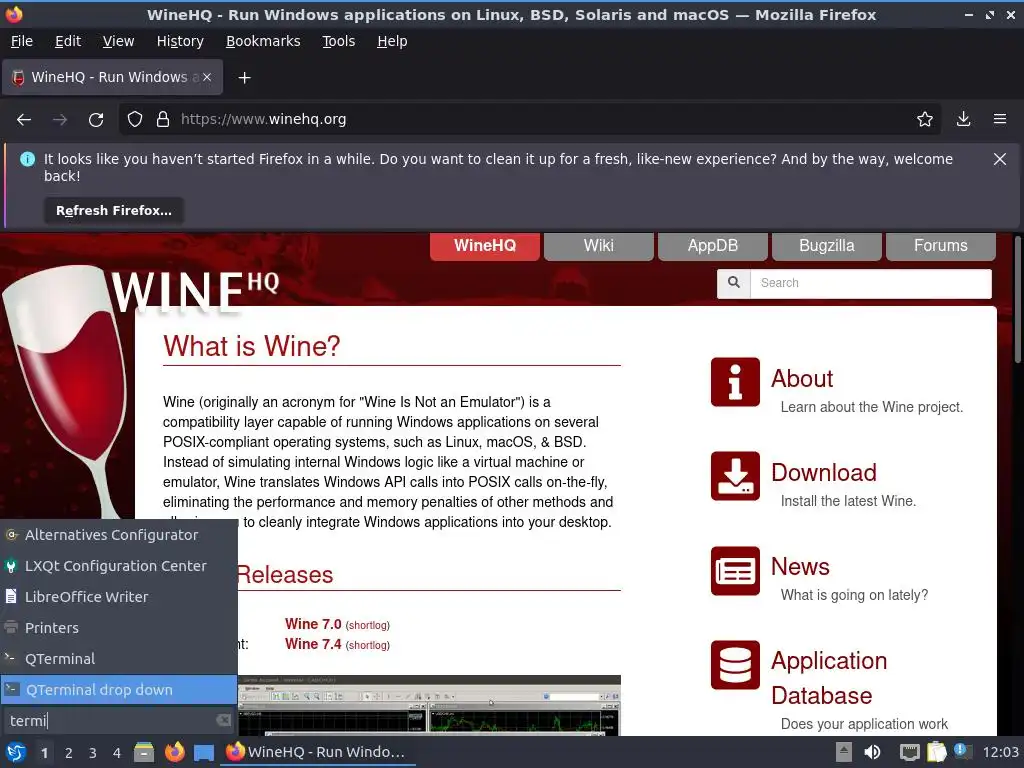Open Printers from the menu results
1024x768 pixels.
[x=119, y=628]
